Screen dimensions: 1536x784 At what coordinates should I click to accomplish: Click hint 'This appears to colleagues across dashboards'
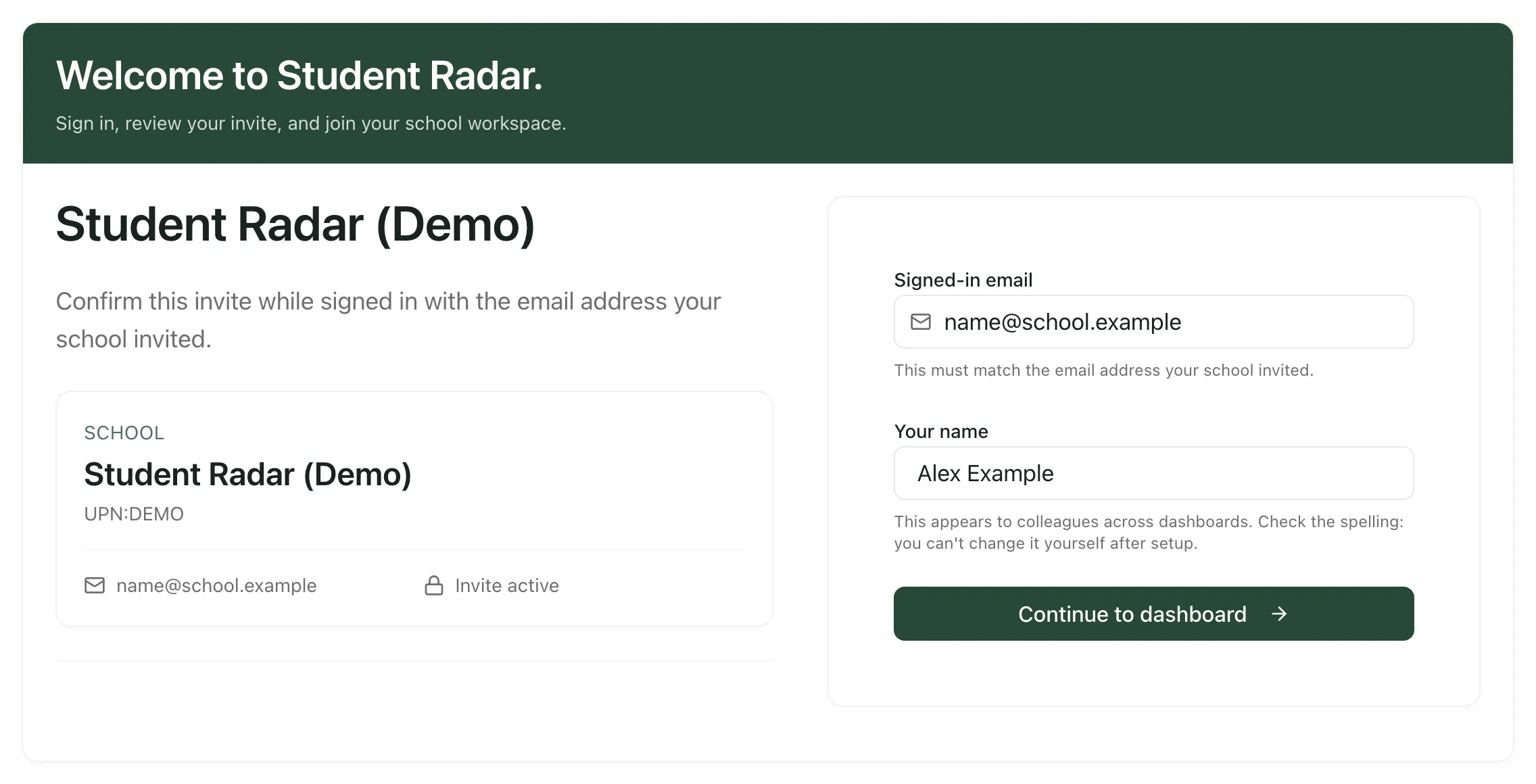[x=1149, y=533]
